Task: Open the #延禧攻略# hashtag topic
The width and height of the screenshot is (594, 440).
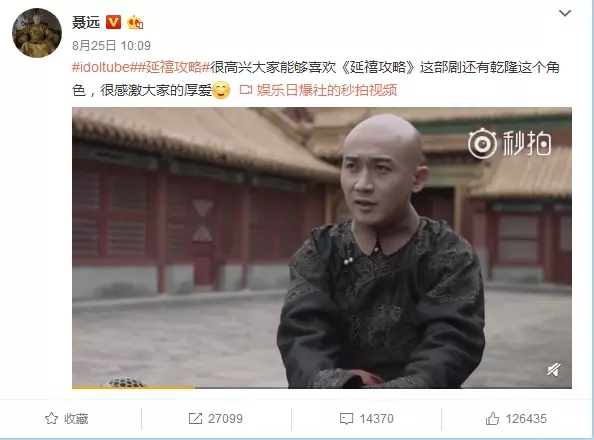Action: pyautogui.click(x=170, y=67)
